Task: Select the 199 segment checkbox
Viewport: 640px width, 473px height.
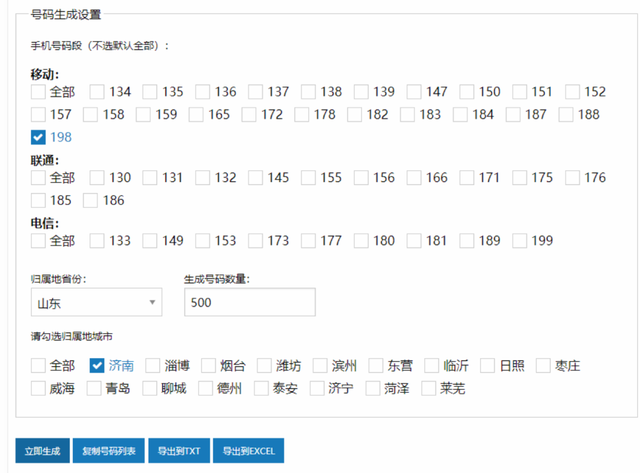Action: pyautogui.click(x=519, y=241)
